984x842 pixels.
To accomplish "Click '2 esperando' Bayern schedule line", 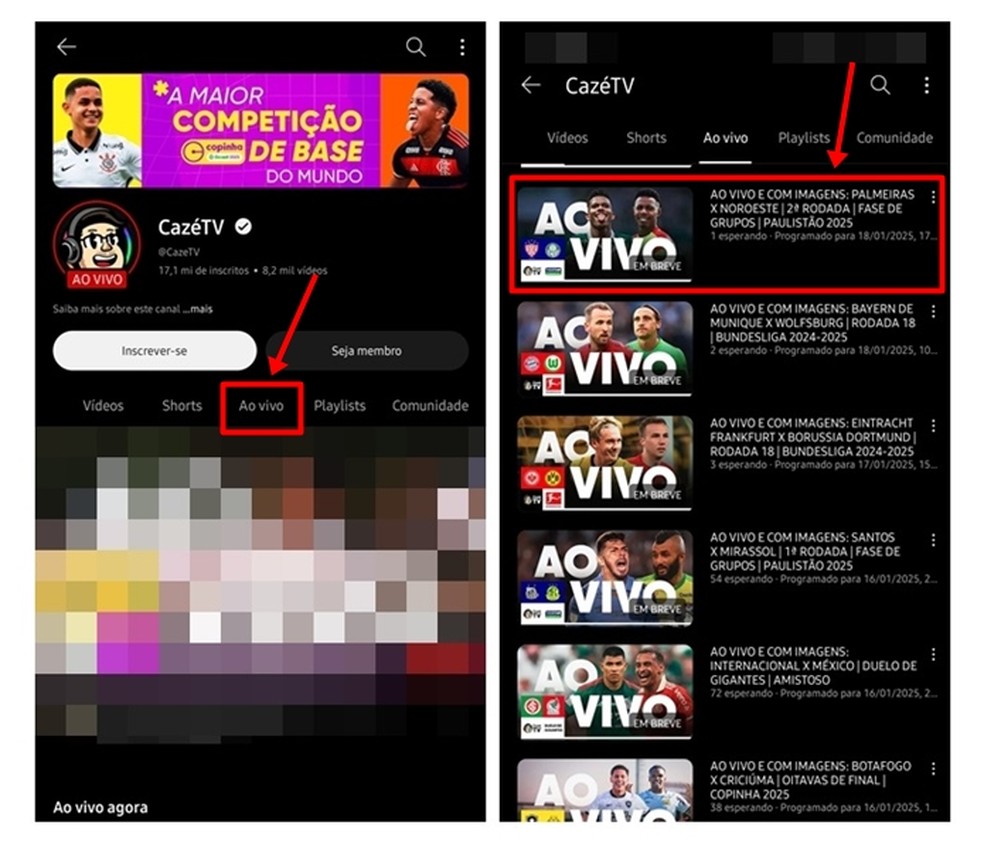I will 823,351.
